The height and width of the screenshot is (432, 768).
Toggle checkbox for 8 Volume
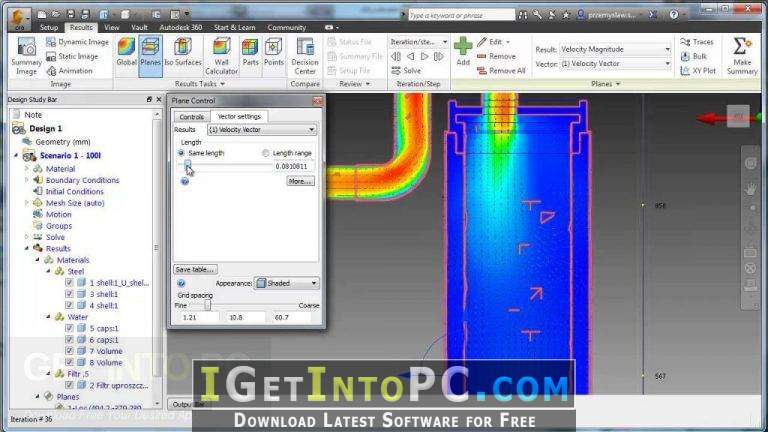click(69, 362)
